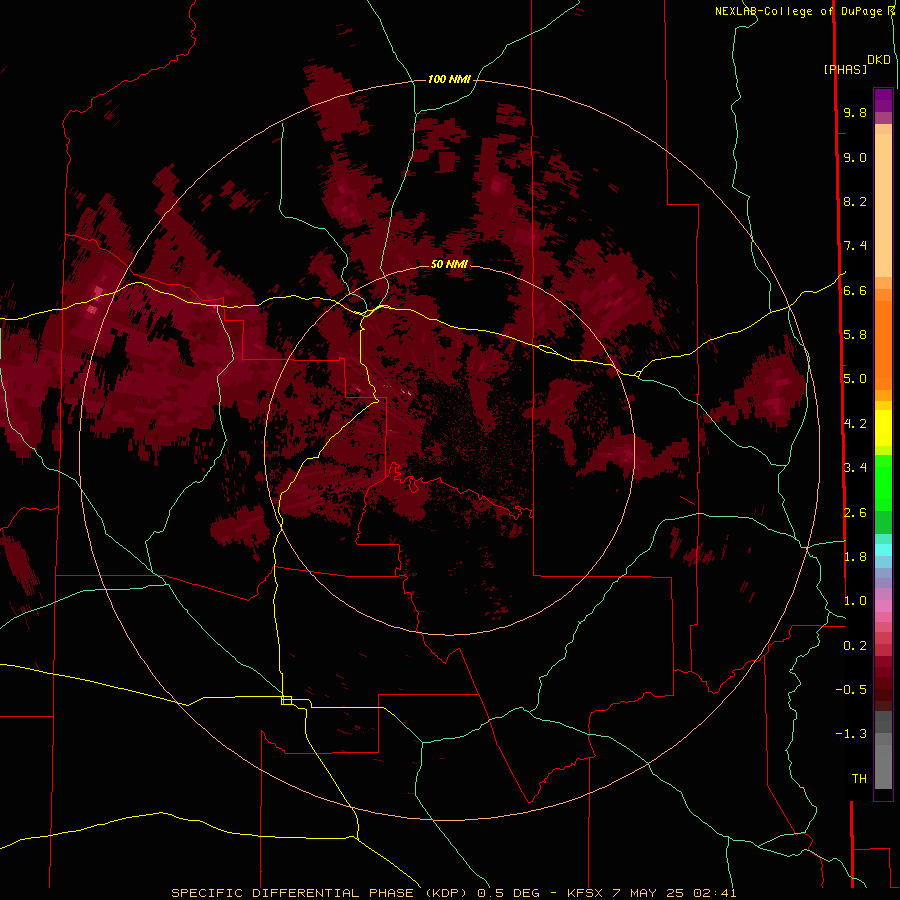The height and width of the screenshot is (900, 900).
Task: Click the 3.4 scale value
Action: pos(855,467)
